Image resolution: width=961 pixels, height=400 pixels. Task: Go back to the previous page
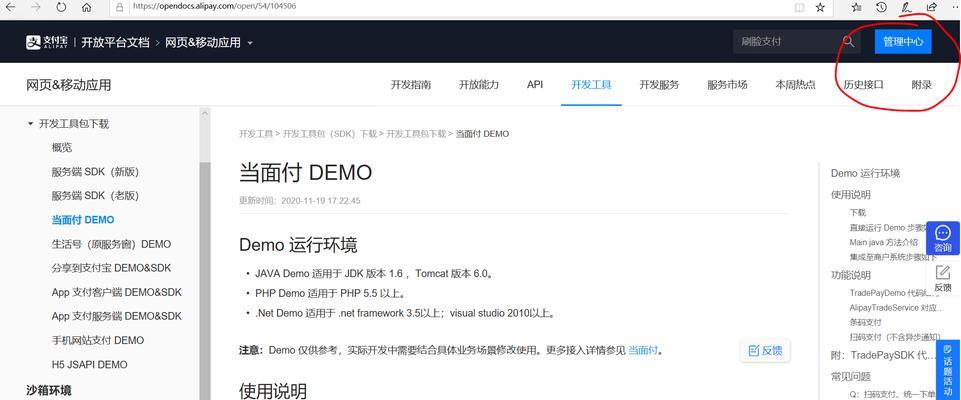[x=11, y=7]
